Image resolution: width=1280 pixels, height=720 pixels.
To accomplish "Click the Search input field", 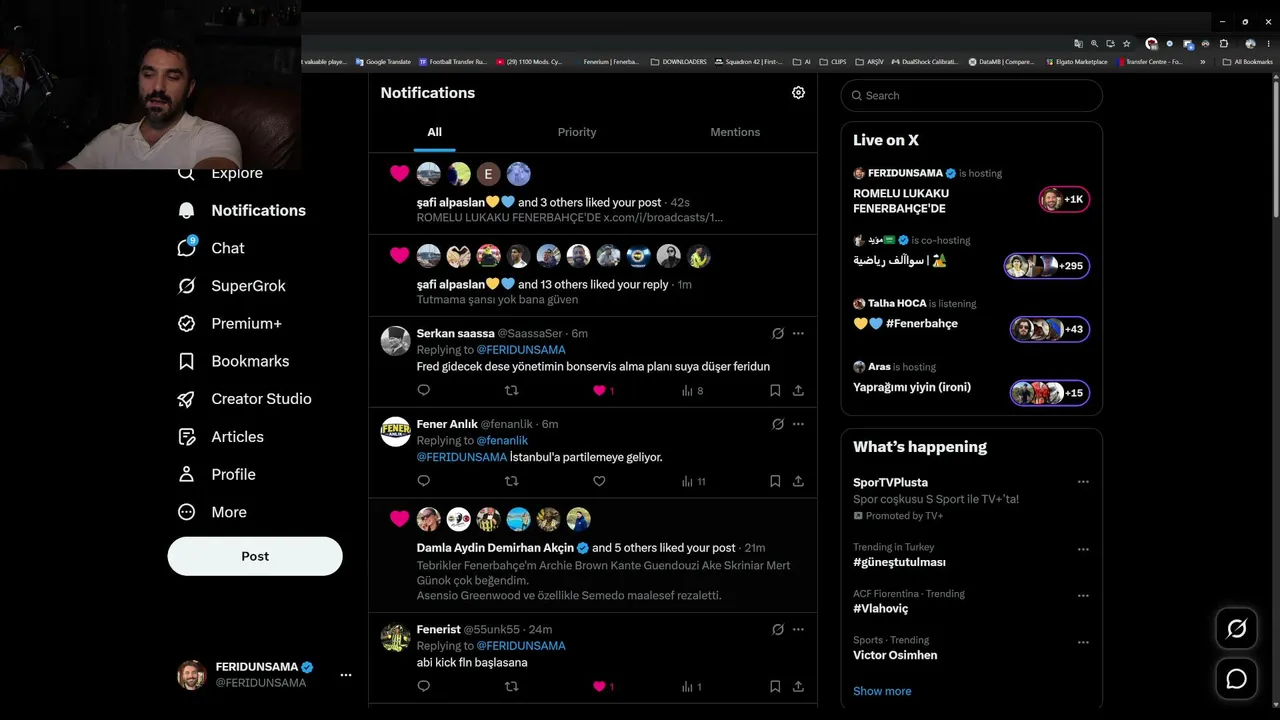I will click(972, 96).
